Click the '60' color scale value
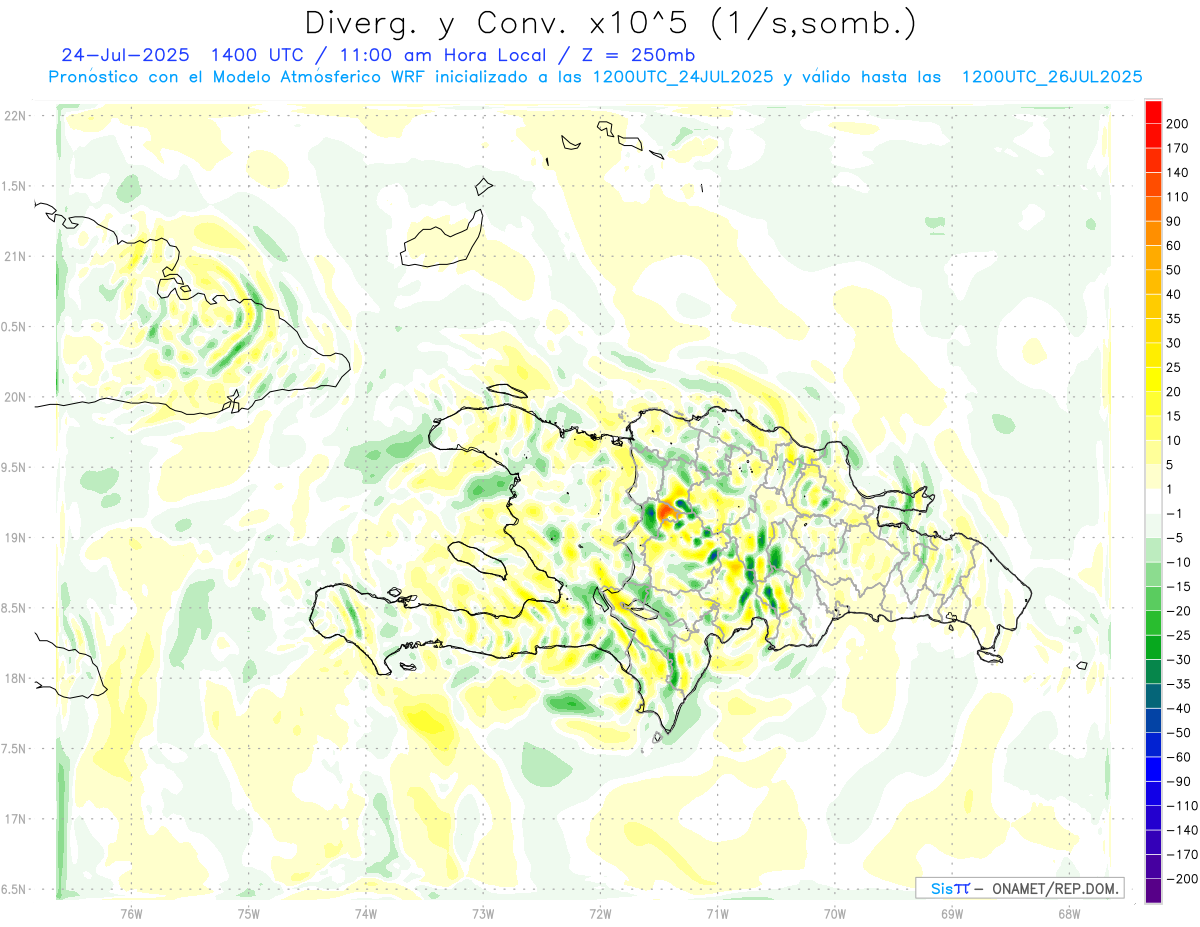The image size is (1200, 927). (1174, 245)
